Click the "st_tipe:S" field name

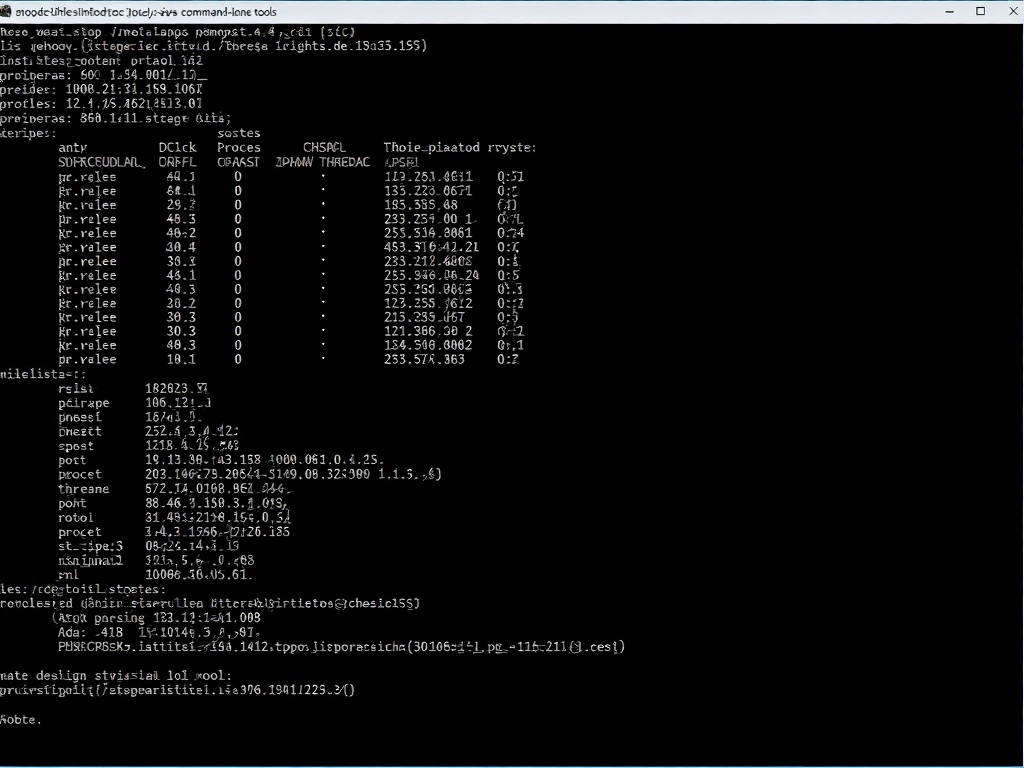tap(91, 547)
